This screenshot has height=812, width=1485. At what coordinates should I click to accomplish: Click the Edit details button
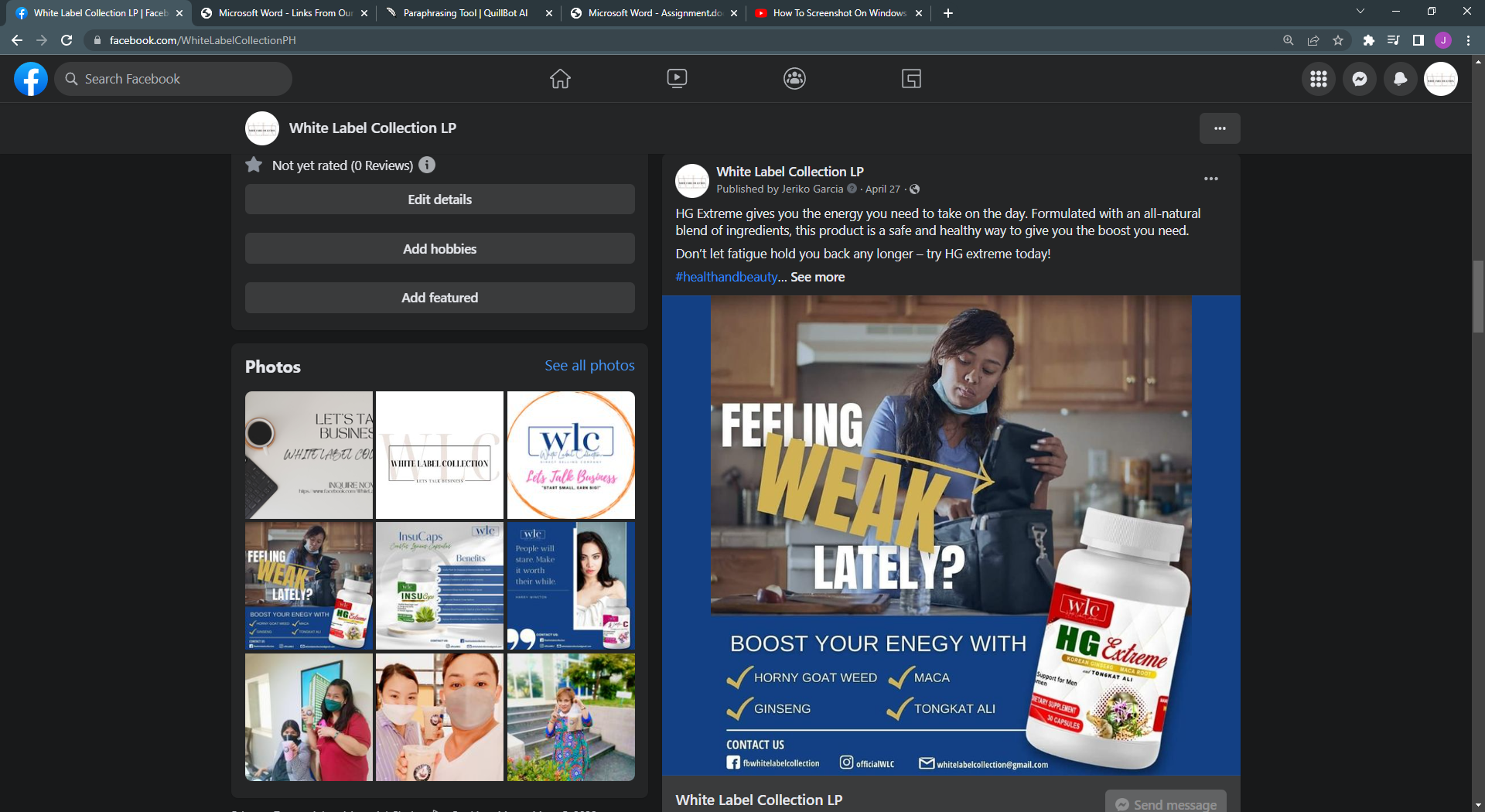pyautogui.click(x=440, y=200)
